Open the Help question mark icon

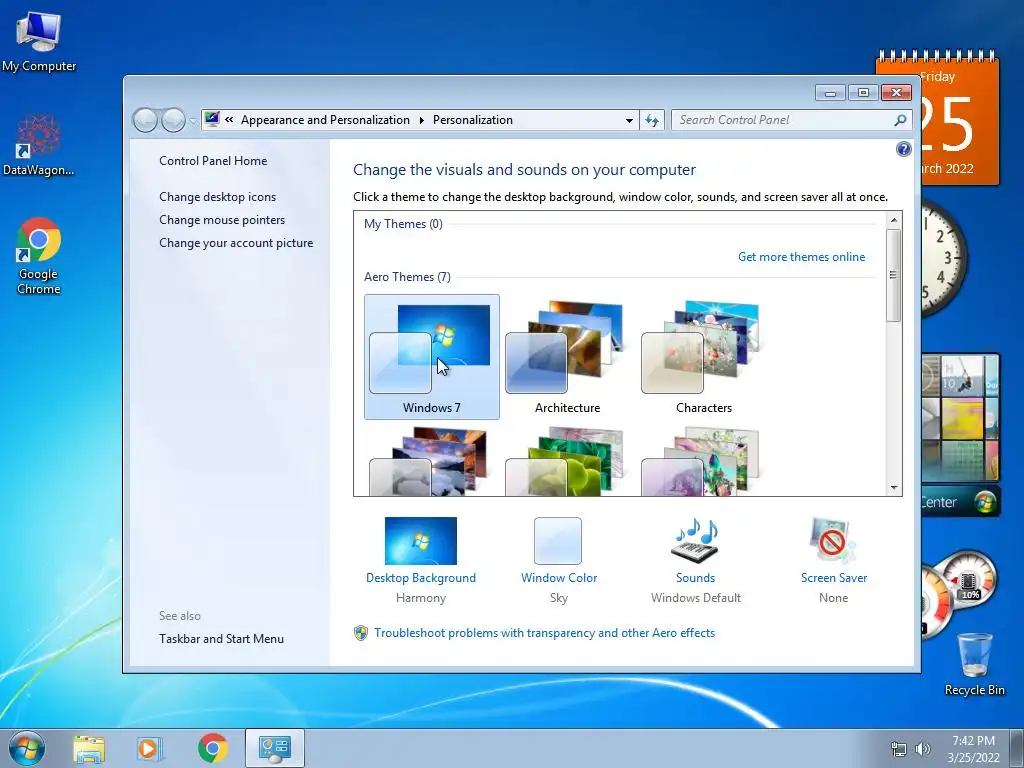point(903,149)
